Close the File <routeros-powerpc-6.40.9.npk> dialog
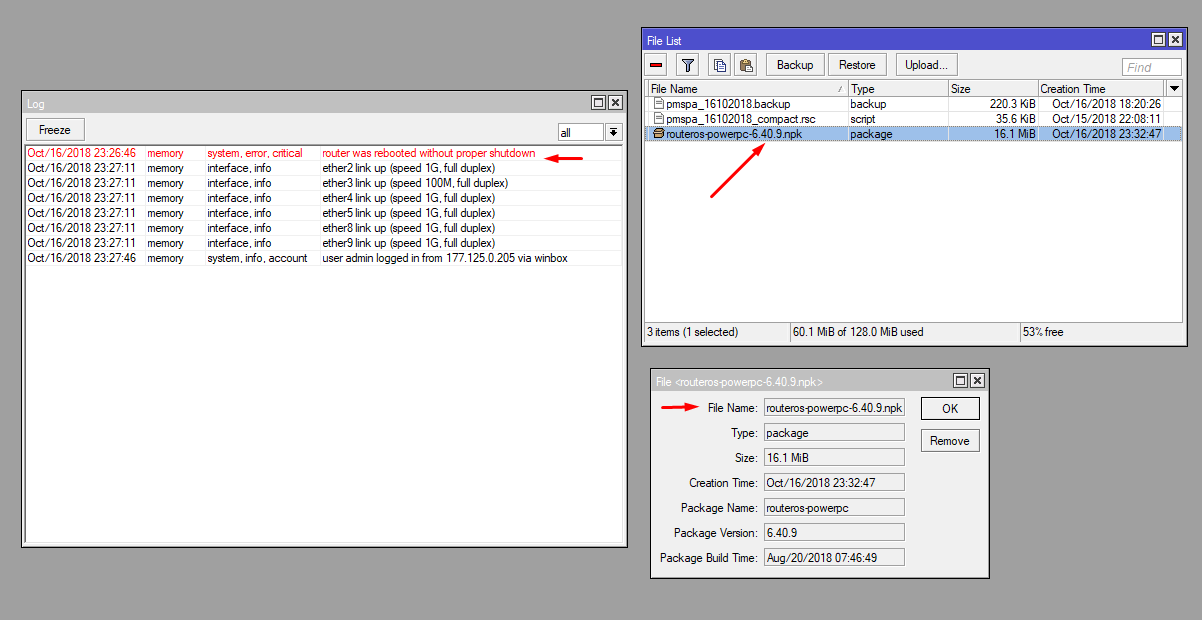The width and height of the screenshot is (1202, 620). click(x=977, y=381)
